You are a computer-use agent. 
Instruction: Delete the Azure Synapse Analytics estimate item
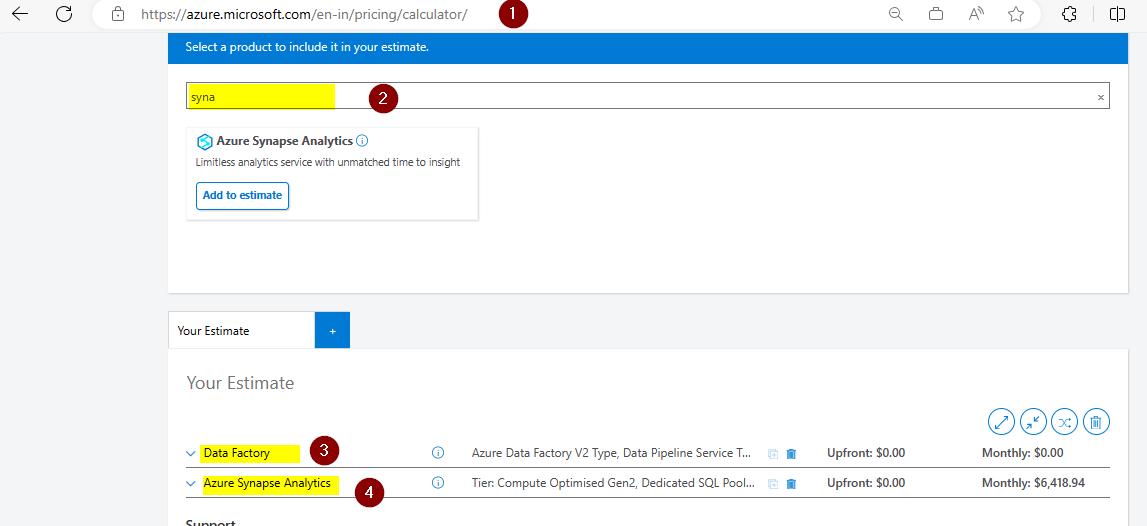[791, 484]
